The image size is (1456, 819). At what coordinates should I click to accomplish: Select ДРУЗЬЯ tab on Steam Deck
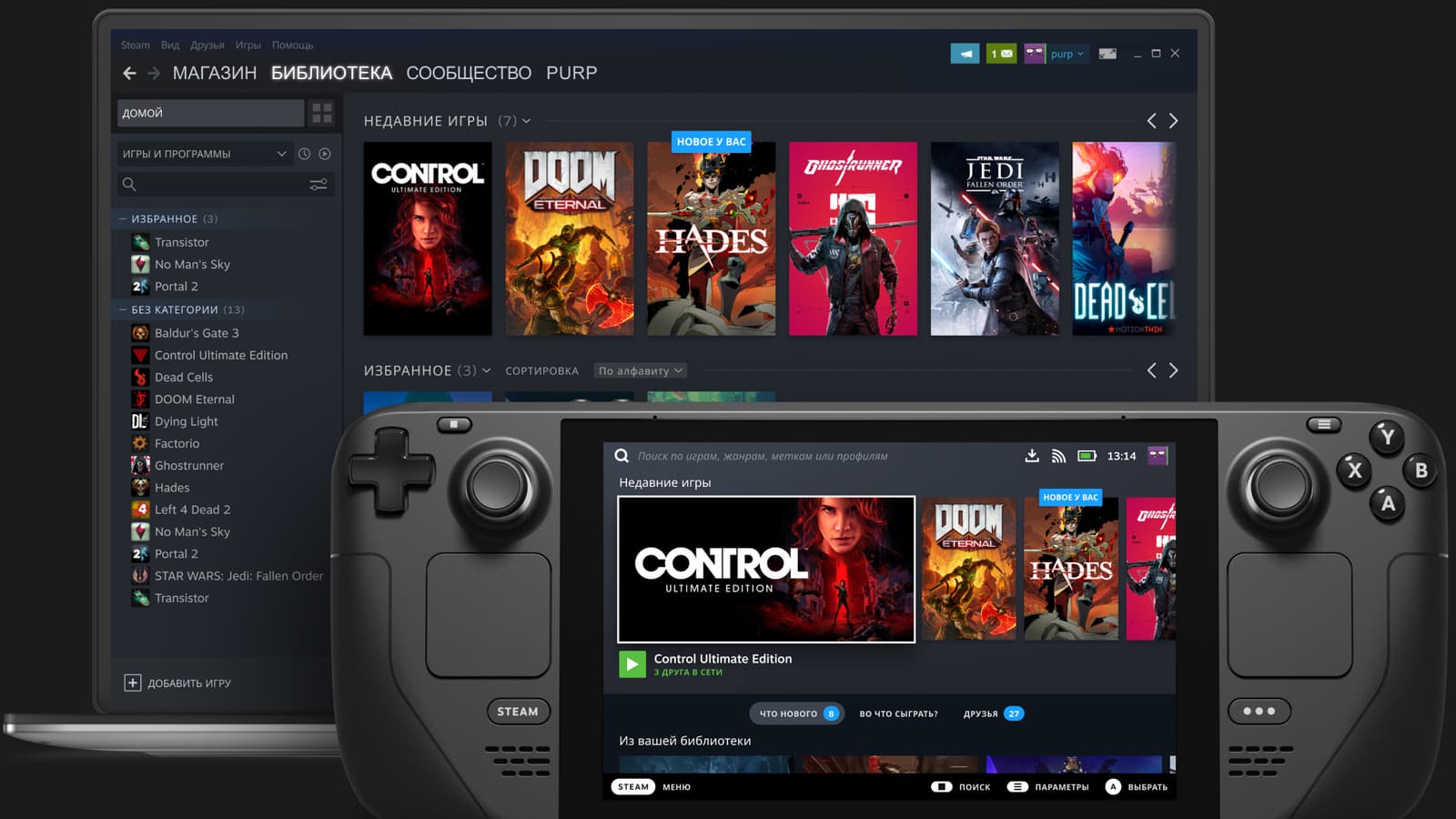click(x=994, y=713)
